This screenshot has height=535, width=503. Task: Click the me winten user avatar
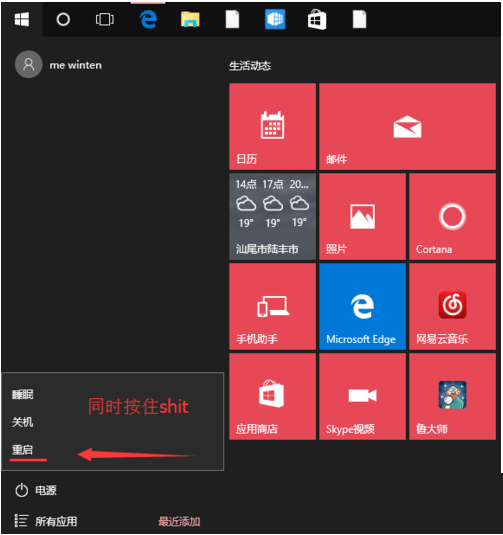29,64
